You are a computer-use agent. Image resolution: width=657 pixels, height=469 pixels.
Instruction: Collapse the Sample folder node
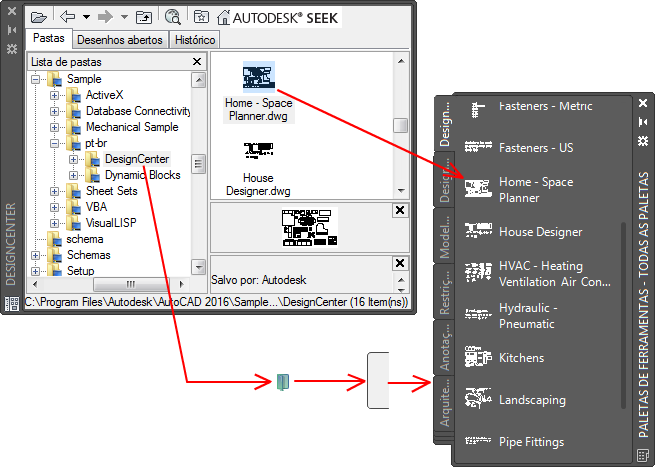point(36,79)
